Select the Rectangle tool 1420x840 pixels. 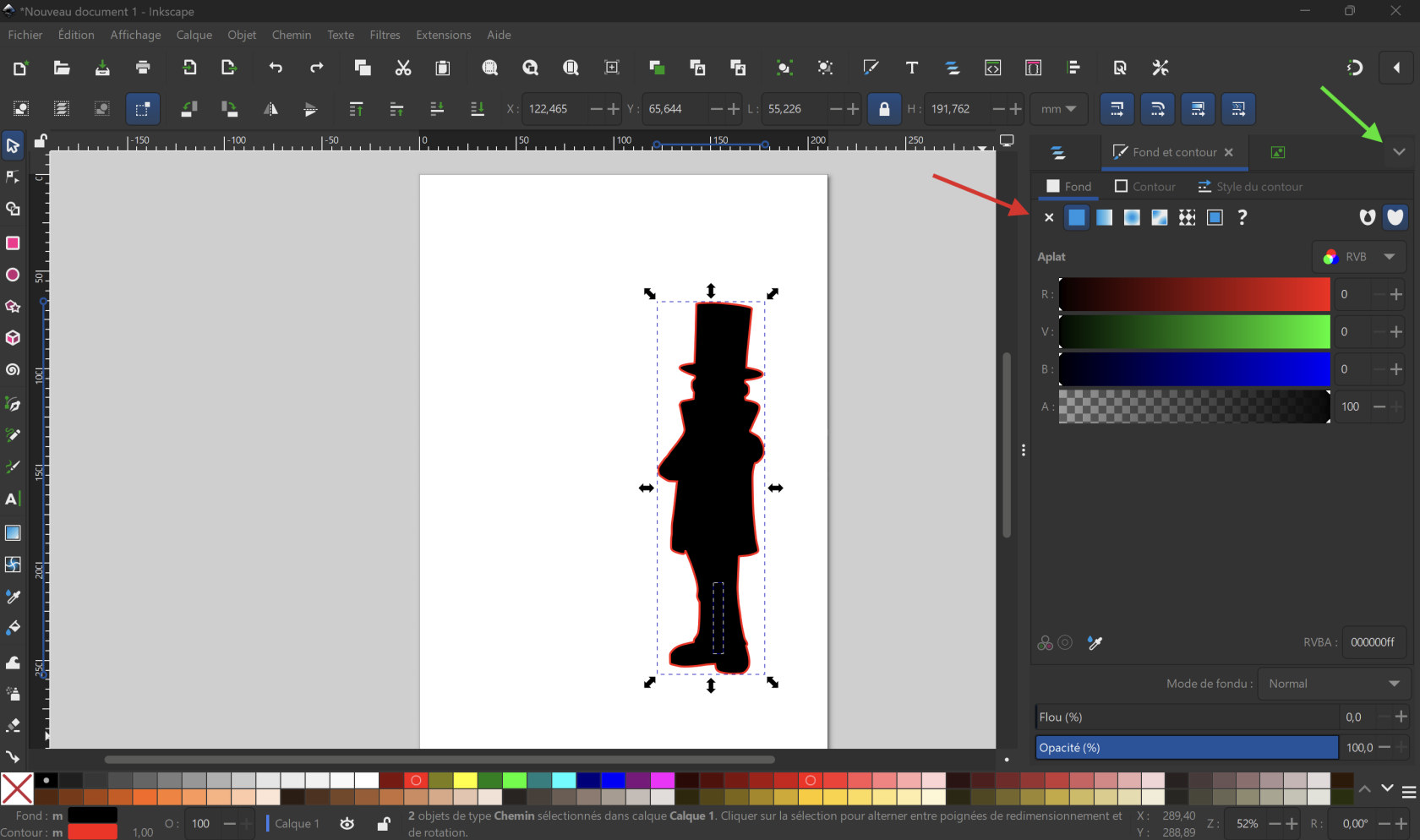click(13, 243)
